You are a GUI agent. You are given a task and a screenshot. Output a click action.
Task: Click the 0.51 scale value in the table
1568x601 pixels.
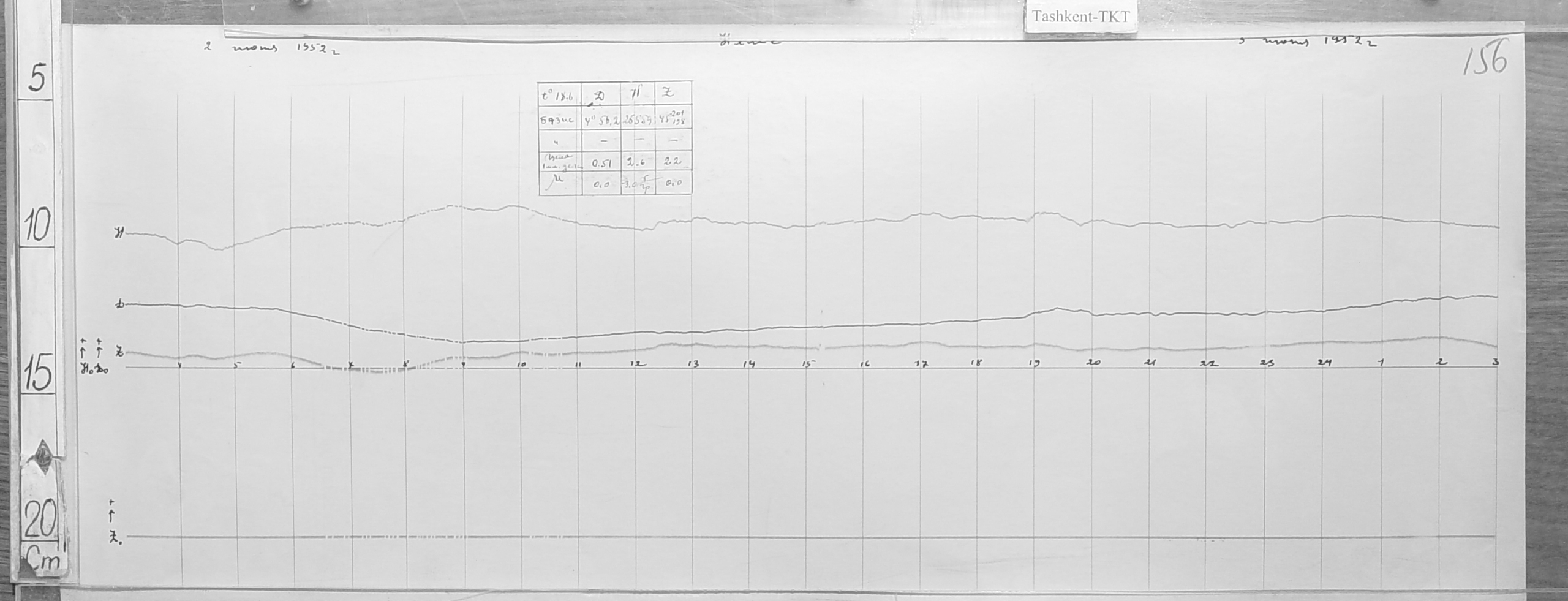point(600,163)
